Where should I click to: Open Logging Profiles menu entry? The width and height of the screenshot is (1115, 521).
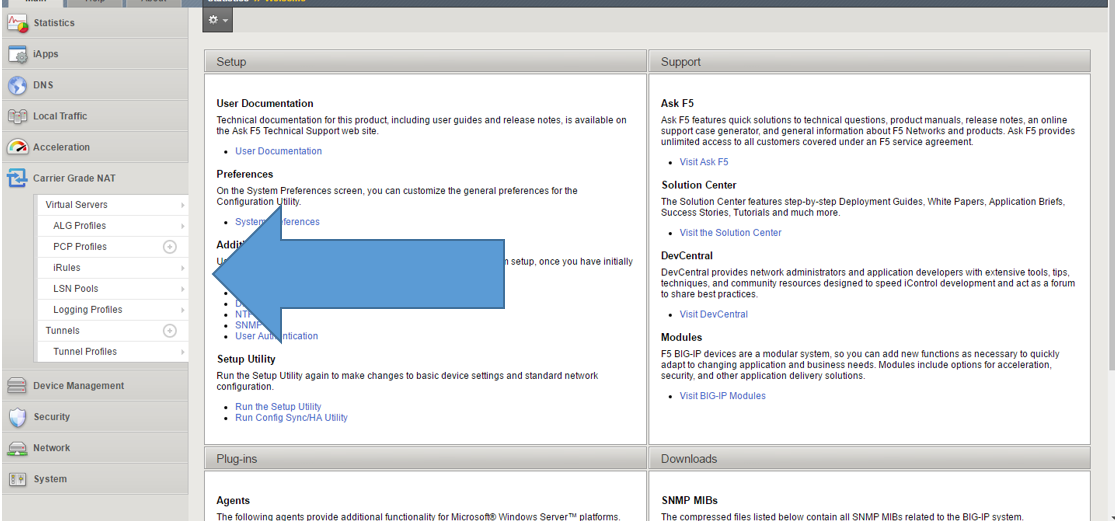[x=87, y=310]
